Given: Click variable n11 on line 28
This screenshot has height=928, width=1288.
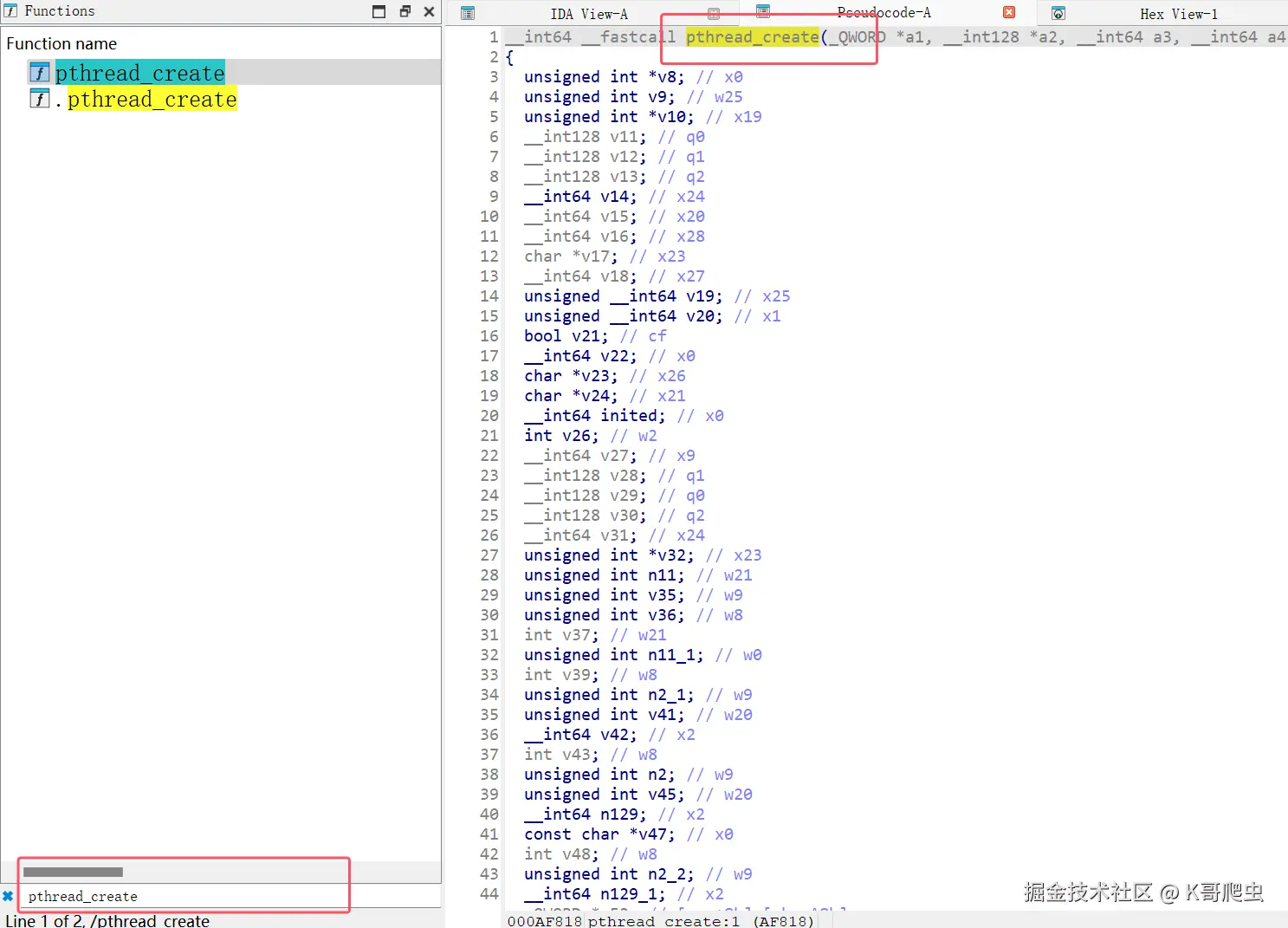Looking at the screenshot, I should click(662, 575).
